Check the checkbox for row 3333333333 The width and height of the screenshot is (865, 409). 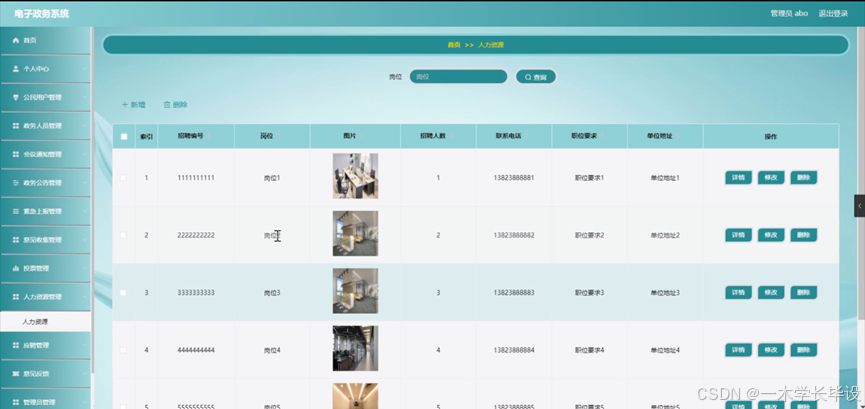coord(124,293)
